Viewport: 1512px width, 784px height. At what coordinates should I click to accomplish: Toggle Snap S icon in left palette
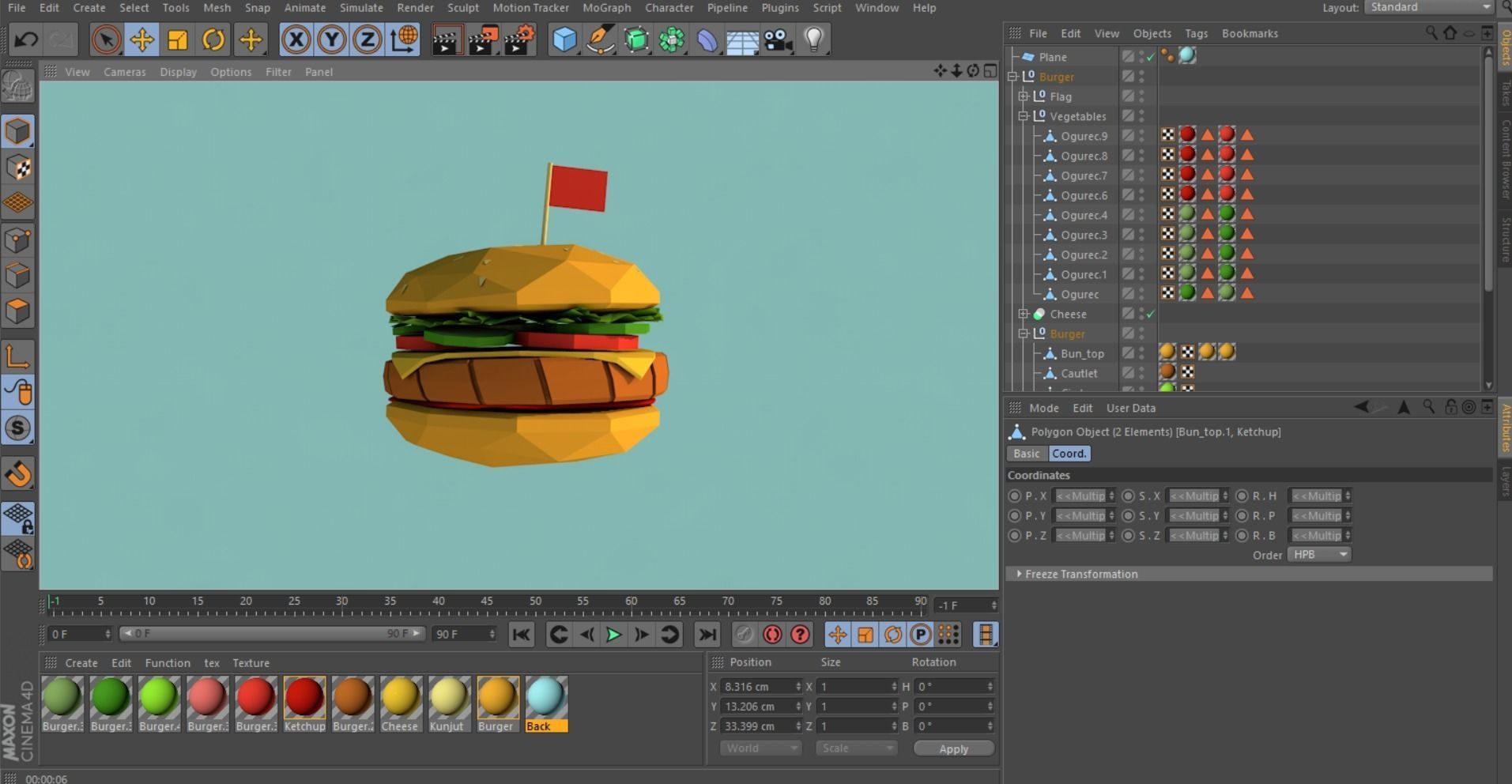(17, 428)
